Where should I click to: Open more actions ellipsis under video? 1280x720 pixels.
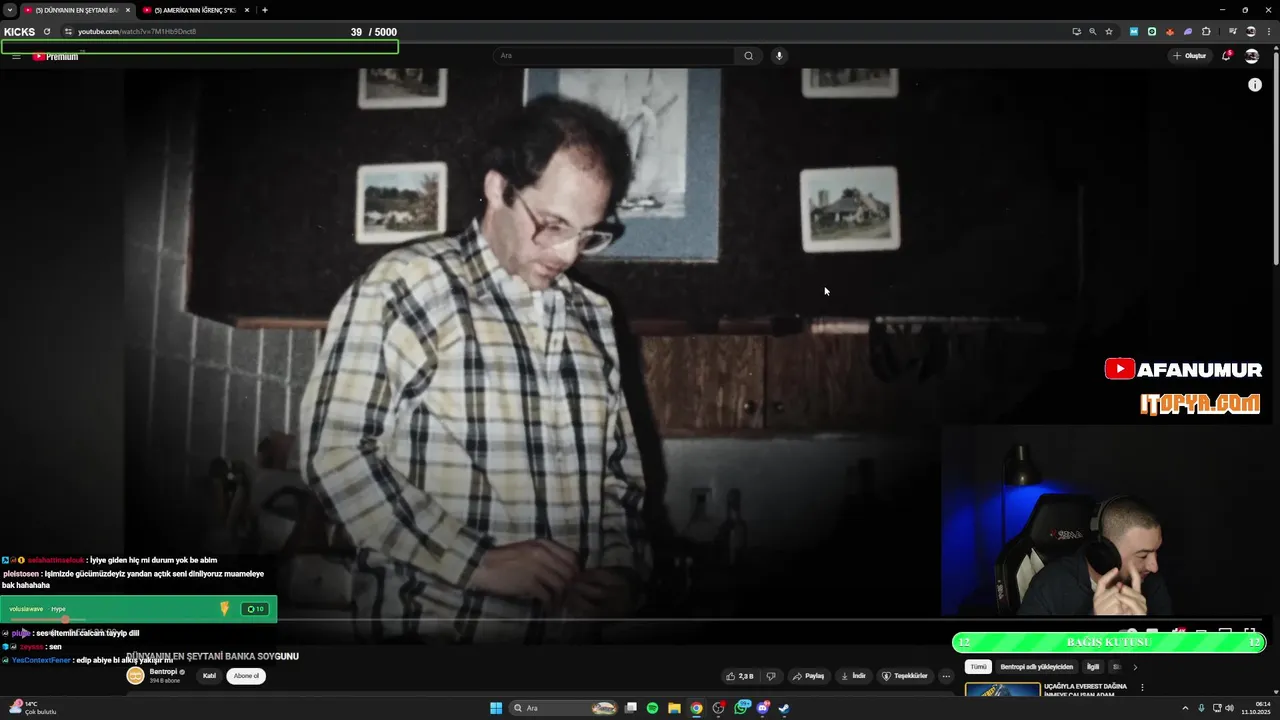(946, 676)
